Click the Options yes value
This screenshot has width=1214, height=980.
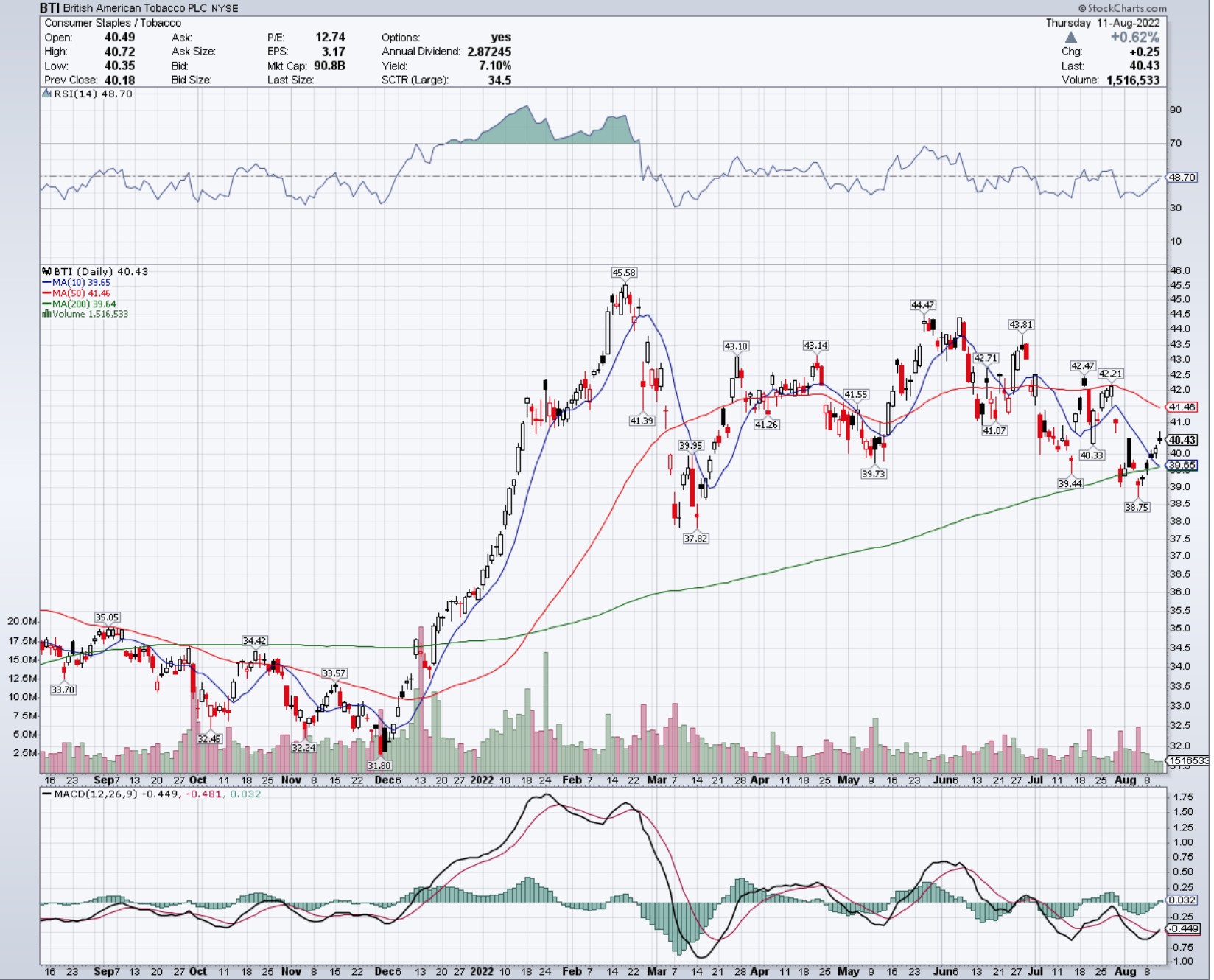coord(501,37)
